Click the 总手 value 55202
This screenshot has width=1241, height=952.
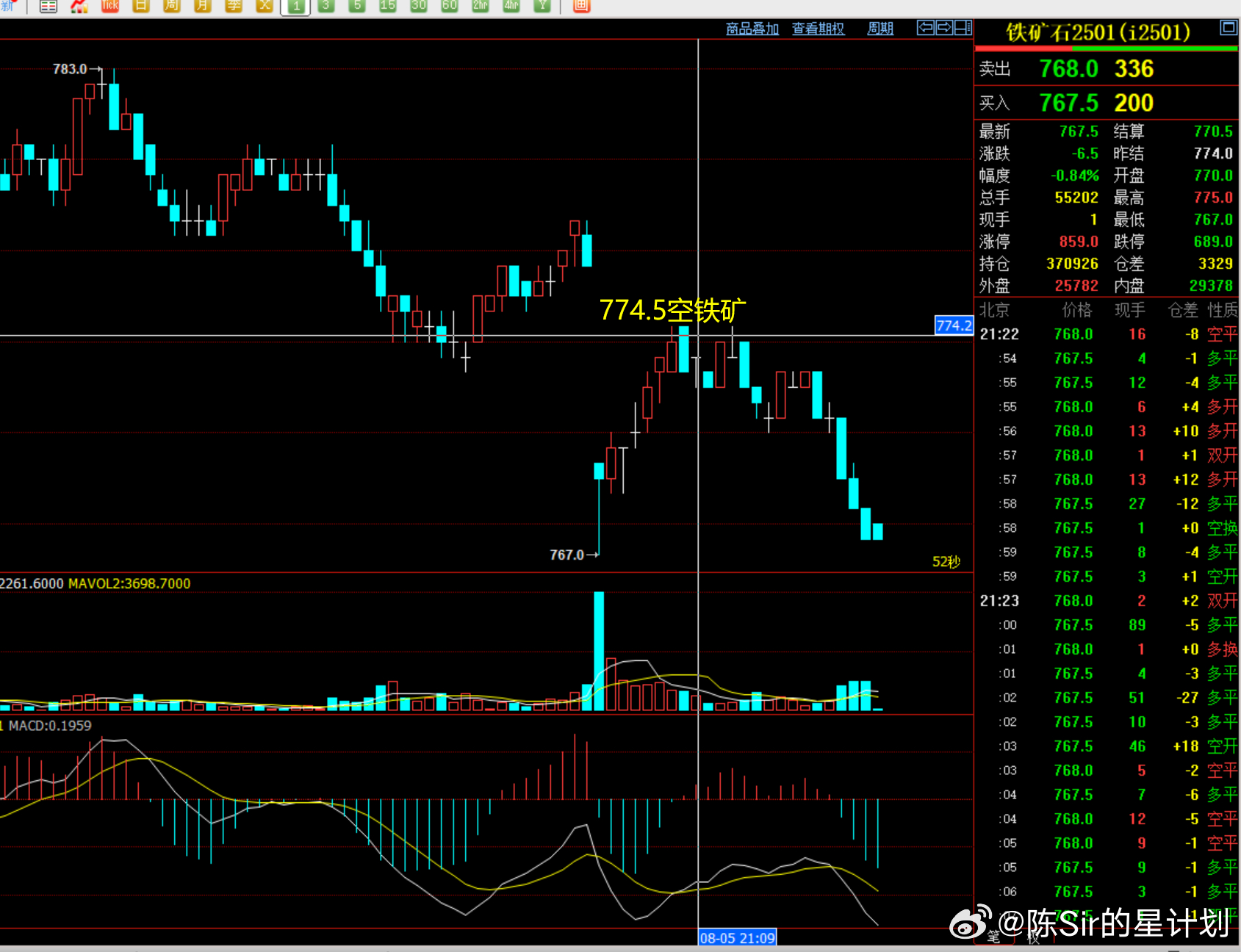[1076, 198]
